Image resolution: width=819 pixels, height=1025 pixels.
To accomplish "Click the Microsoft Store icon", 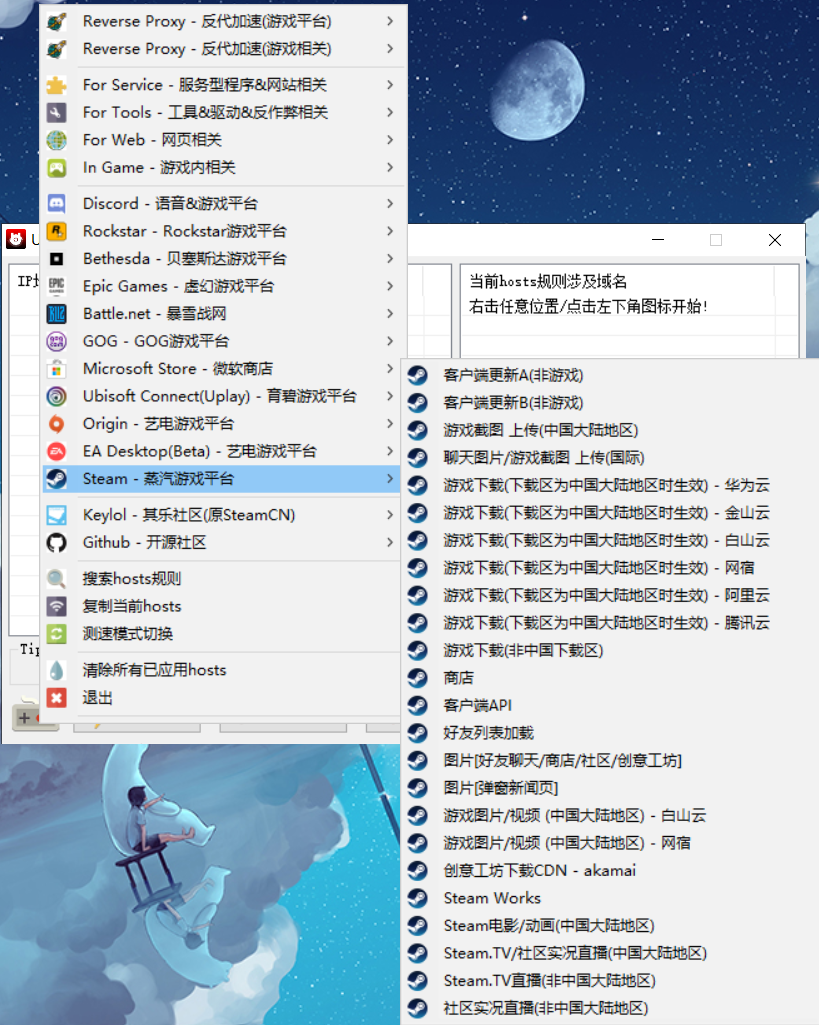I will 57,369.
